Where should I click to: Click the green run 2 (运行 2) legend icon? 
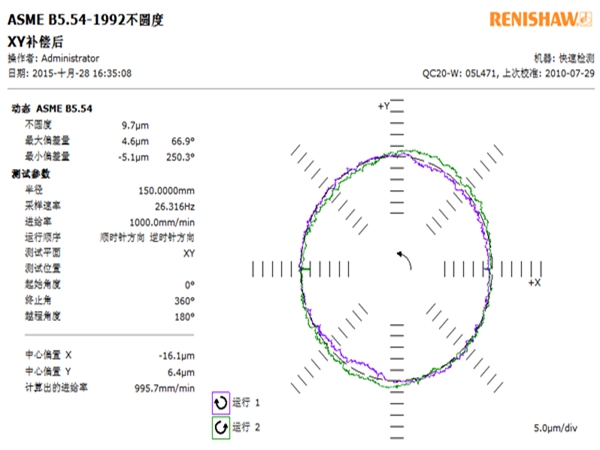click(220, 427)
